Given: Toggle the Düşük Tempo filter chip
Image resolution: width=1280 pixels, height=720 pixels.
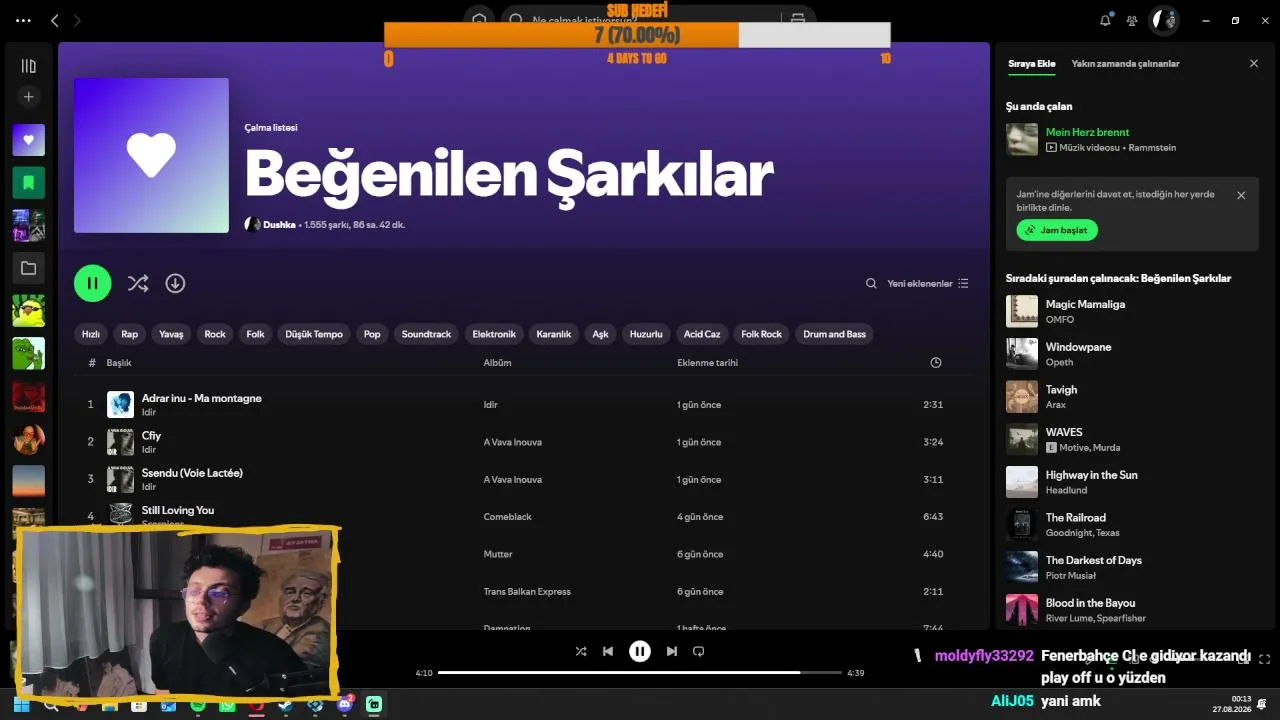Looking at the screenshot, I should pyautogui.click(x=314, y=334).
